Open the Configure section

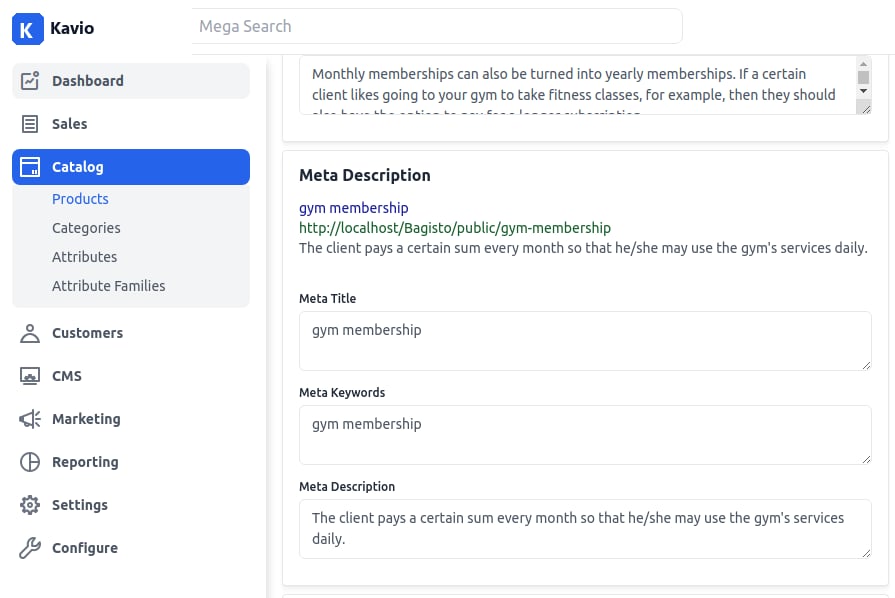coord(131,548)
